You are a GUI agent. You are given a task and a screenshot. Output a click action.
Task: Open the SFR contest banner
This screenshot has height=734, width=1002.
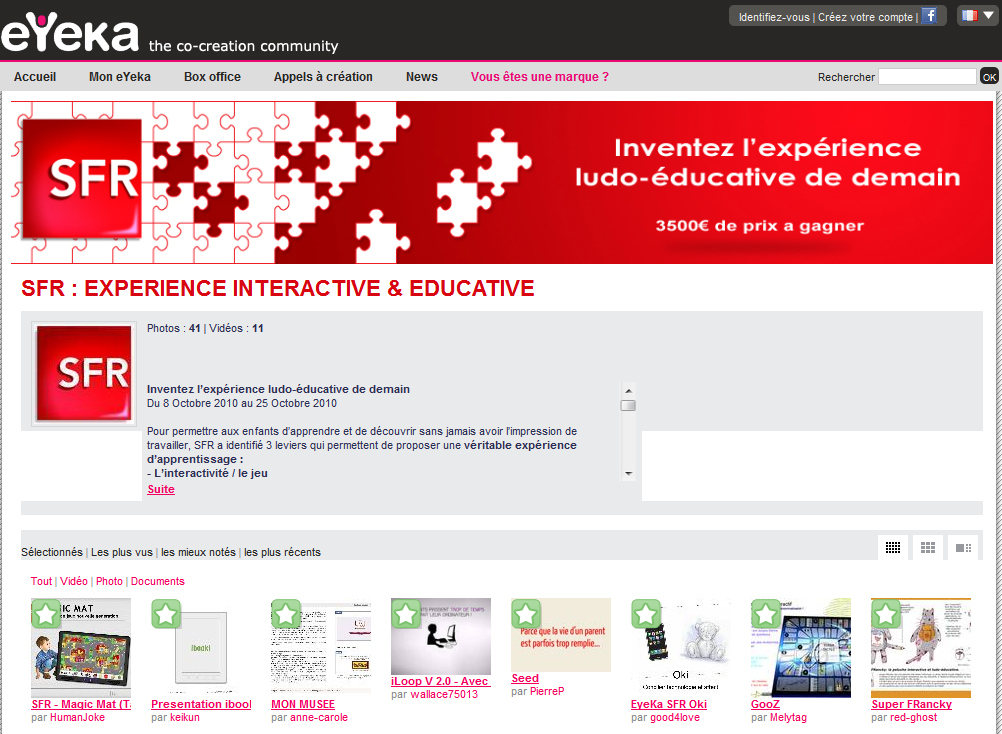pyautogui.click(x=502, y=182)
